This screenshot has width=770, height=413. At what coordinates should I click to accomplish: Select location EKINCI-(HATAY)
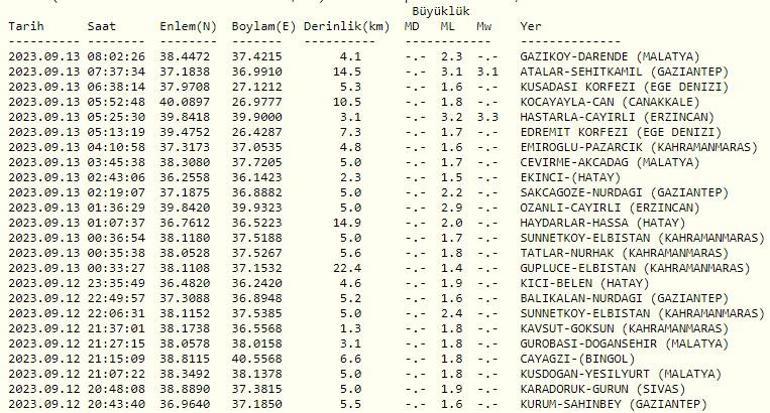[571, 178]
